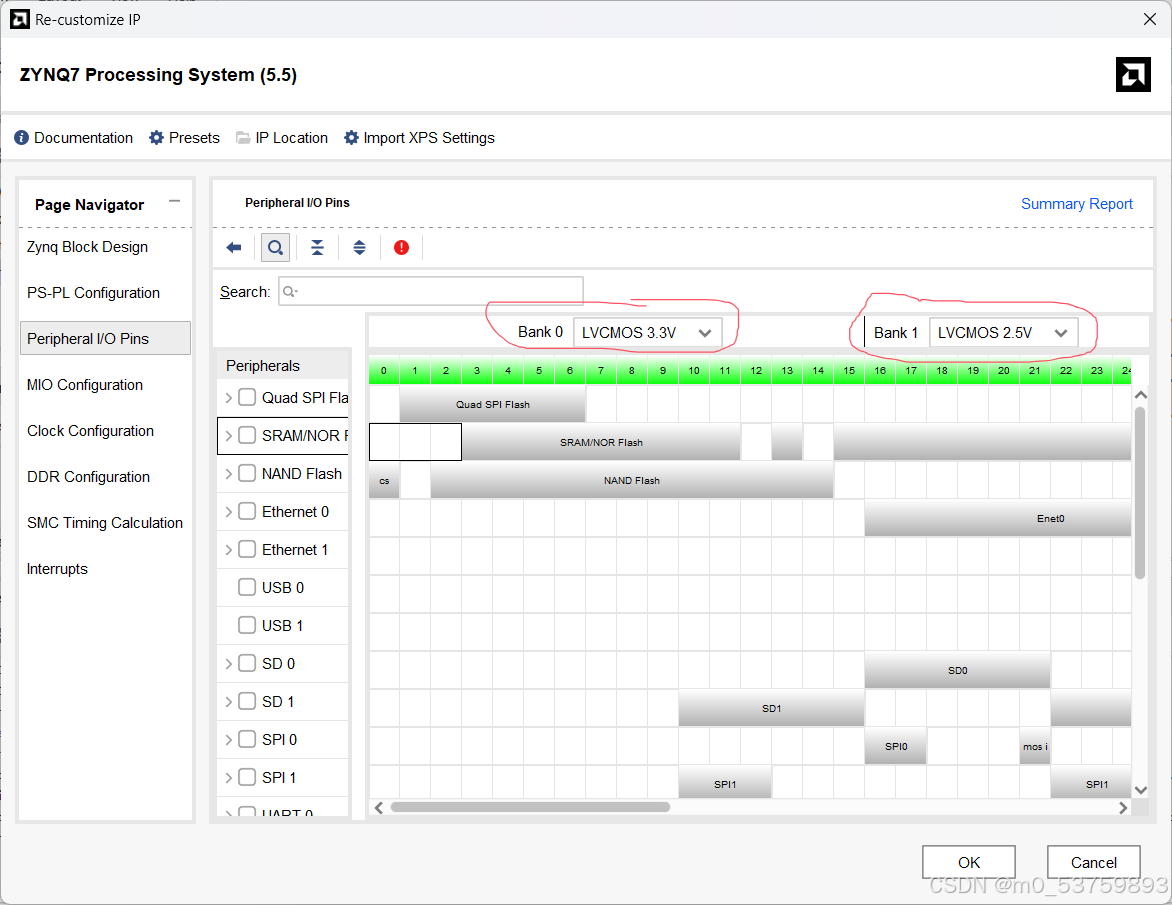The height and width of the screenshot is (905, 1172).
Task: Click the Enet0 pin block
Action: pyautogui.click(x=998, y=519)
